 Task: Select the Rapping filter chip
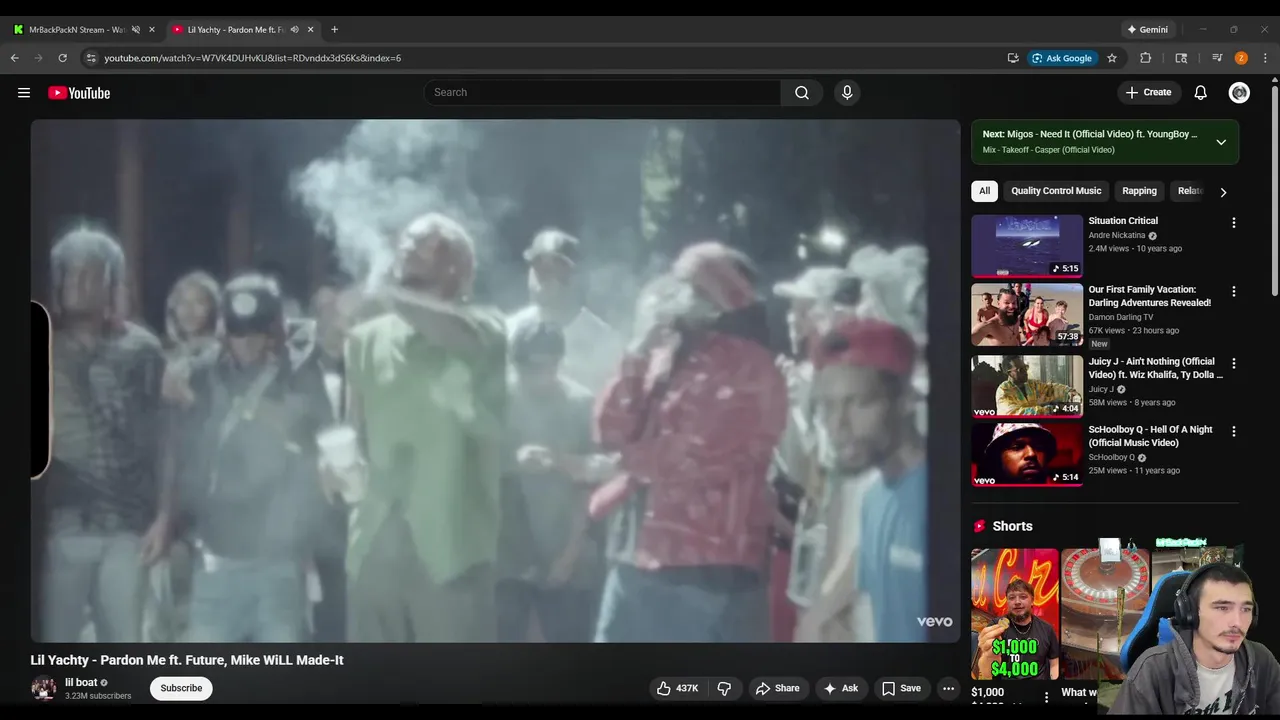coord(1139,191)
